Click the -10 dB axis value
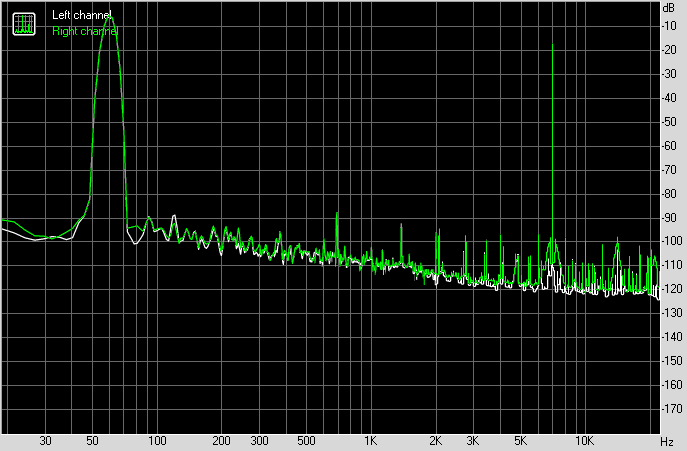687x451 pixels. pyautogui.click(x=669, y=26)
